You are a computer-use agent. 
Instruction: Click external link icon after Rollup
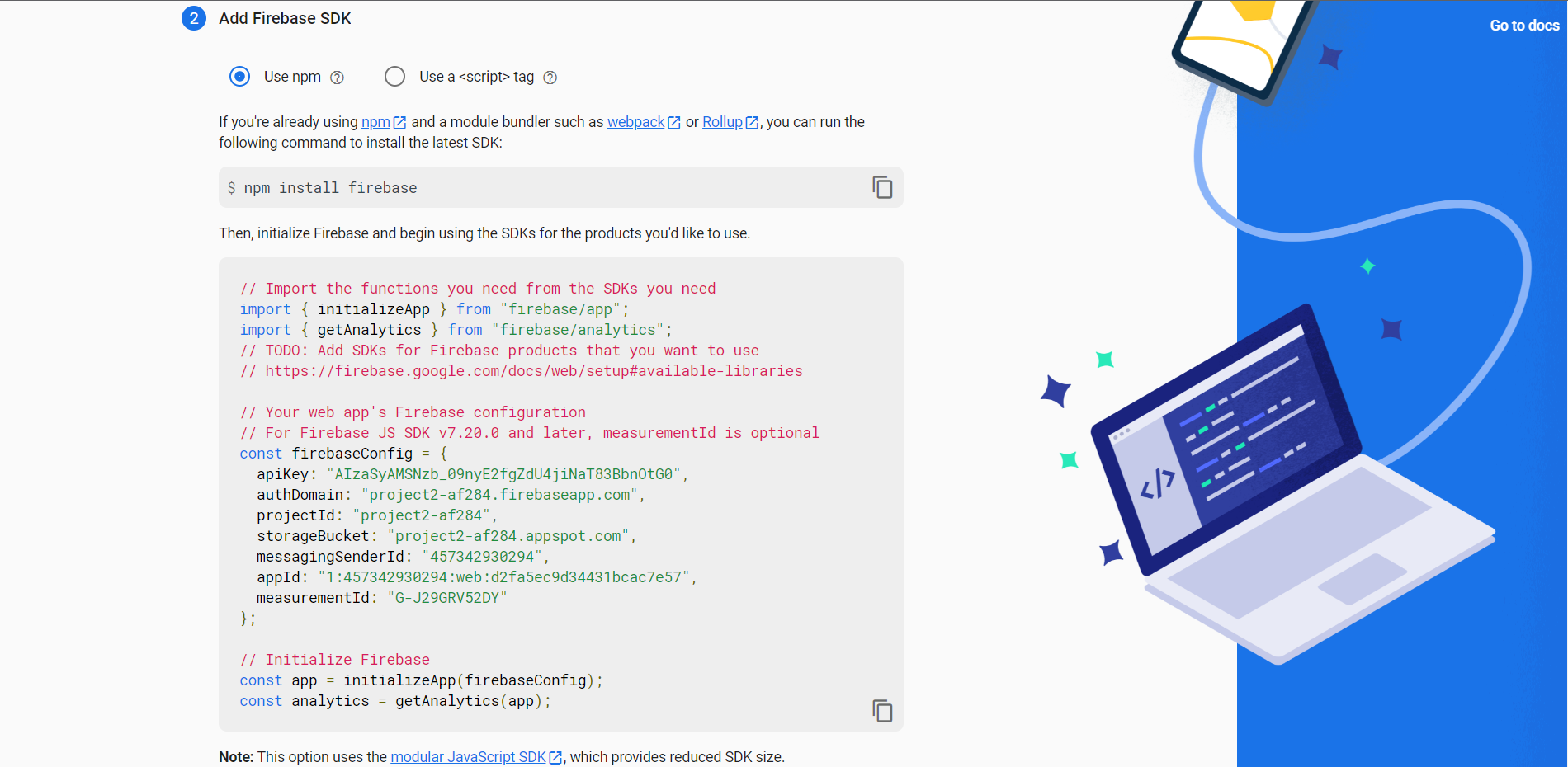pyautogui.click(x=752, y=123)
